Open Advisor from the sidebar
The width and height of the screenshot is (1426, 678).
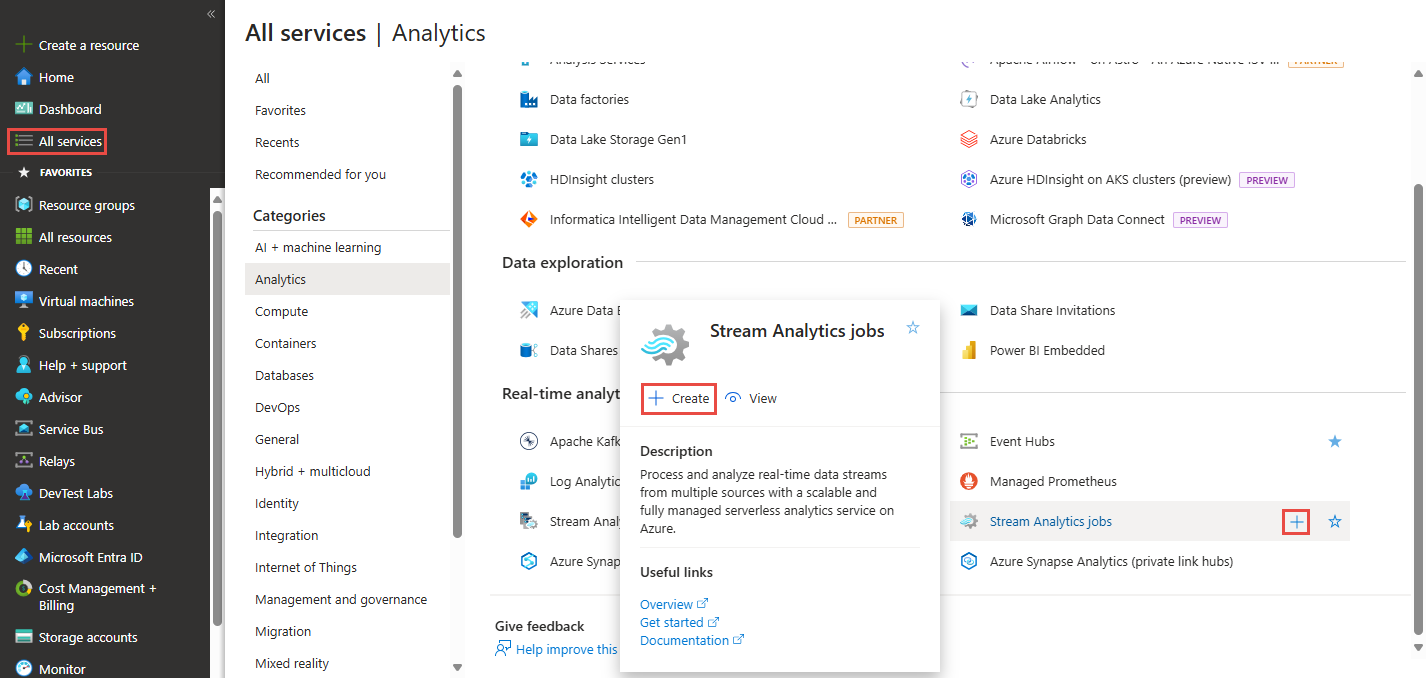tap(60, 397)
